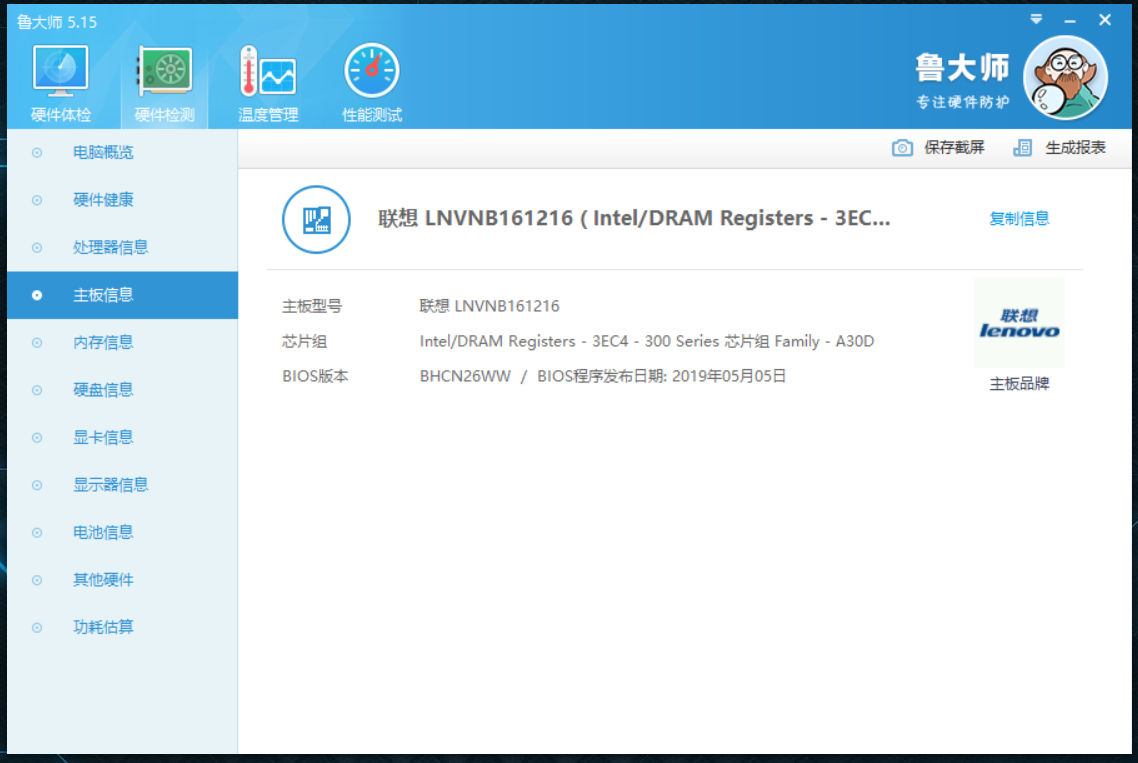Screen dimensions: 1138x763
Task: Click 复制信息 to copy info
Action: pos(1019,219)
